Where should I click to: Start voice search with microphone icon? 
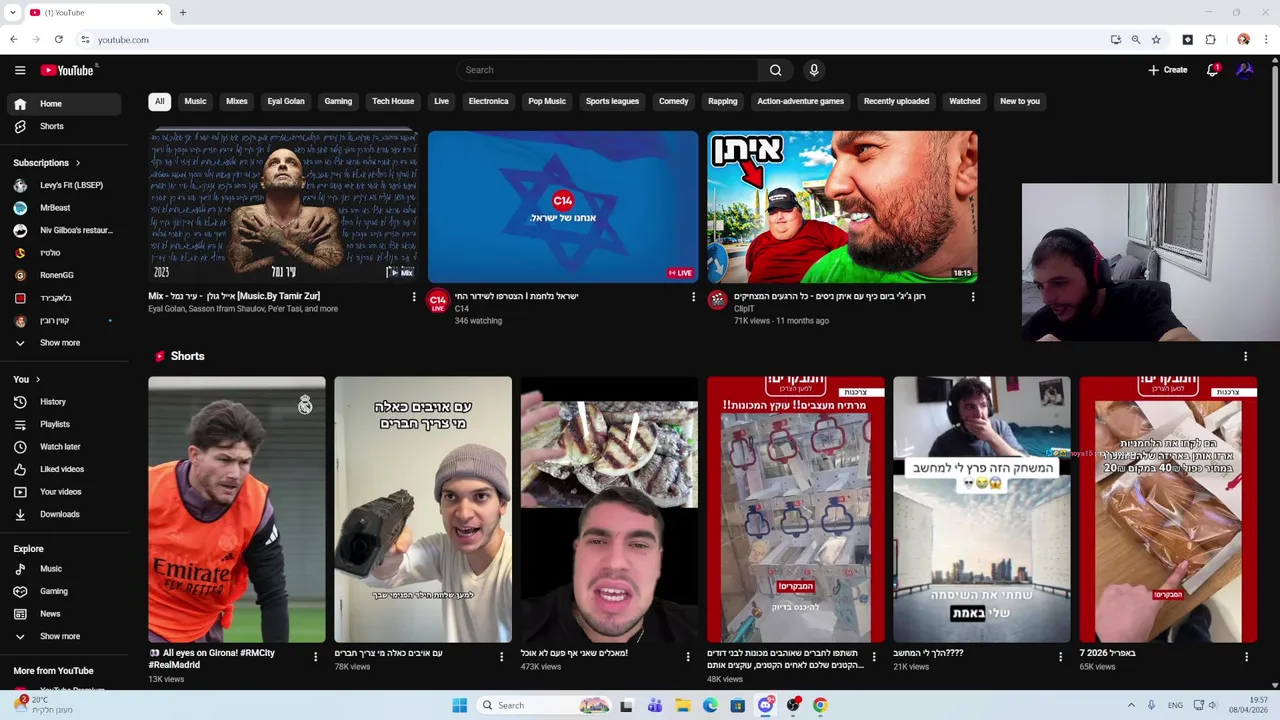click(x=814, y=70)
